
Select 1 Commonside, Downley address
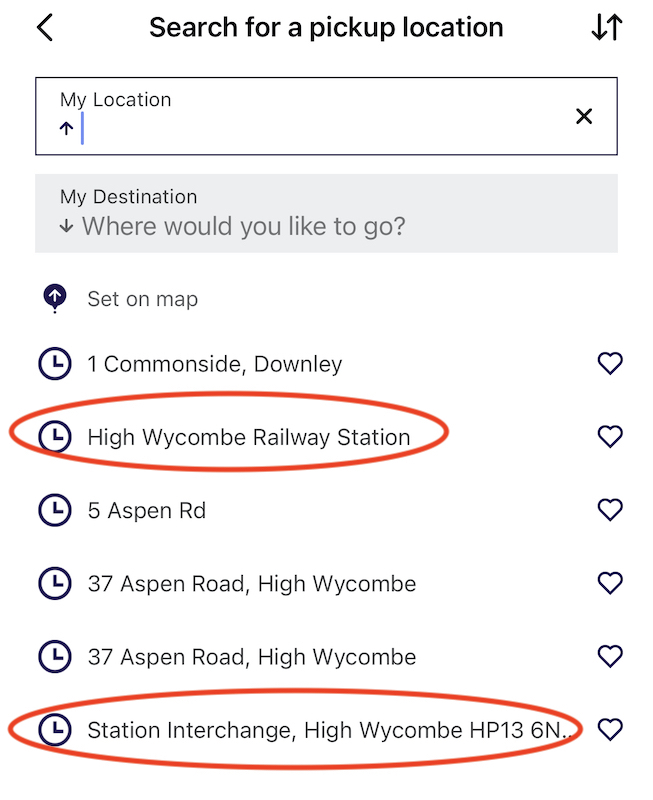point(215,364)
